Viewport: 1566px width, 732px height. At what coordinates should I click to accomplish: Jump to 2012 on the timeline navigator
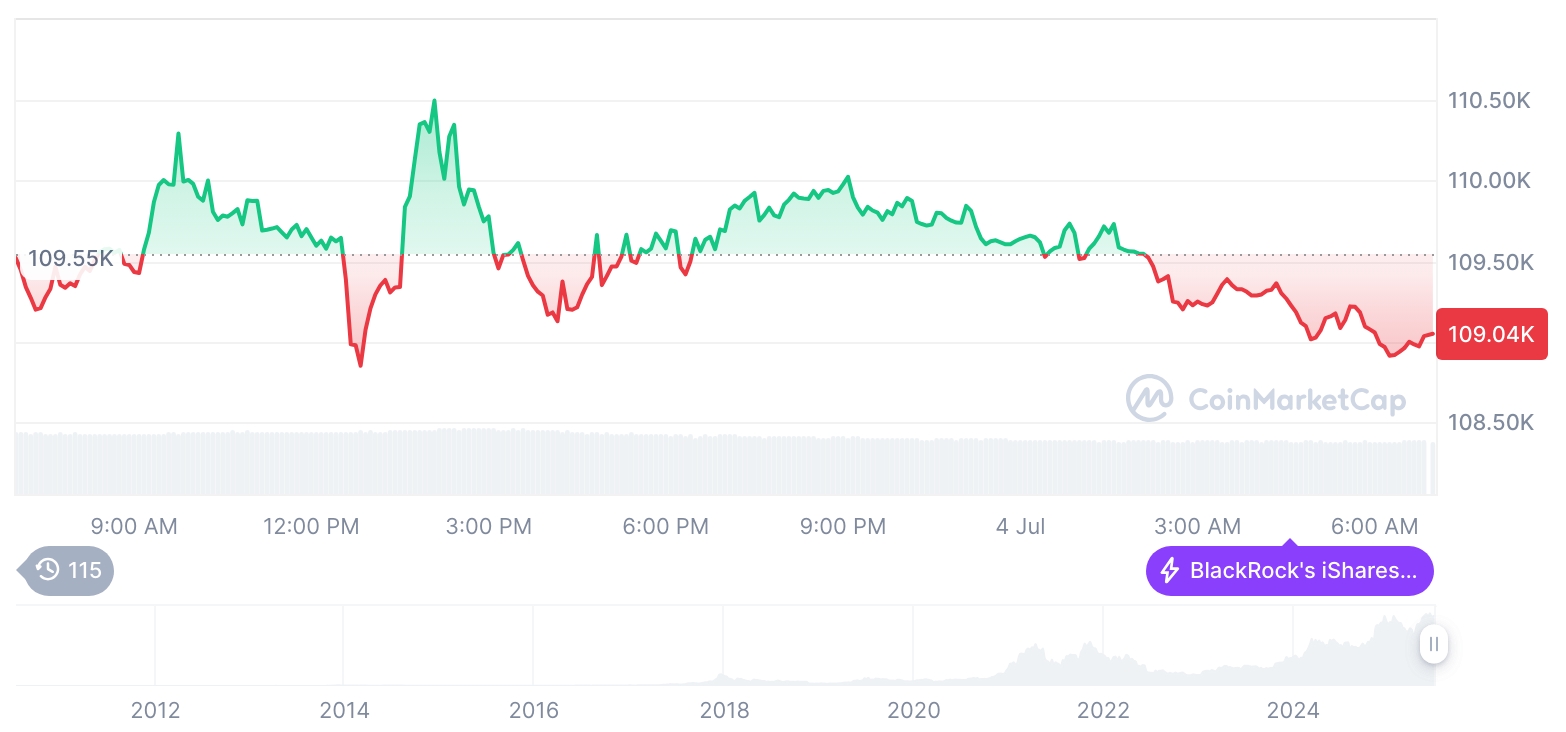point(155,710)
